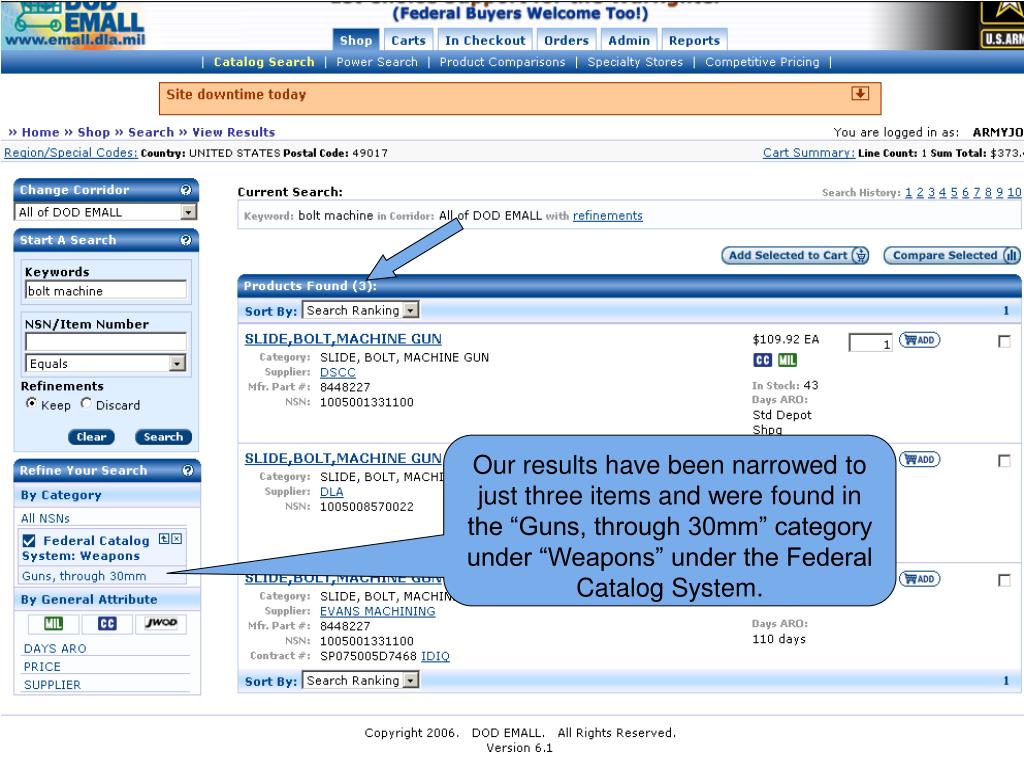
Task: Uncheck Federal Catalog System Weapons checkbox
Action: 29,541
